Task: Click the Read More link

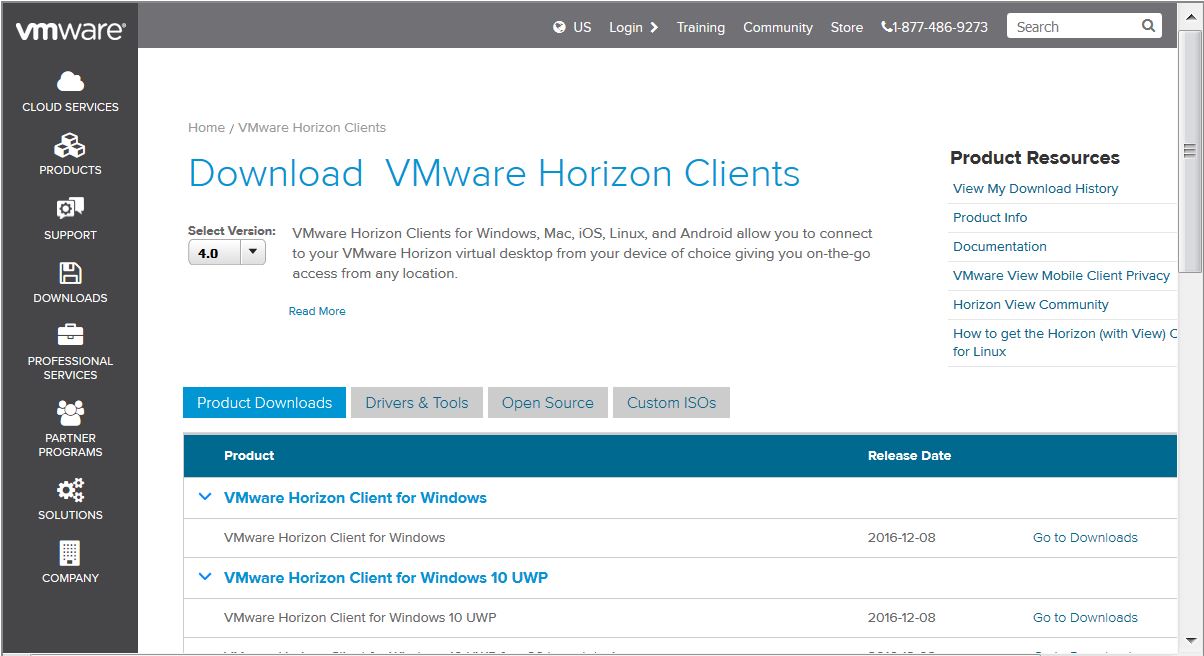Action: point(317,311)
